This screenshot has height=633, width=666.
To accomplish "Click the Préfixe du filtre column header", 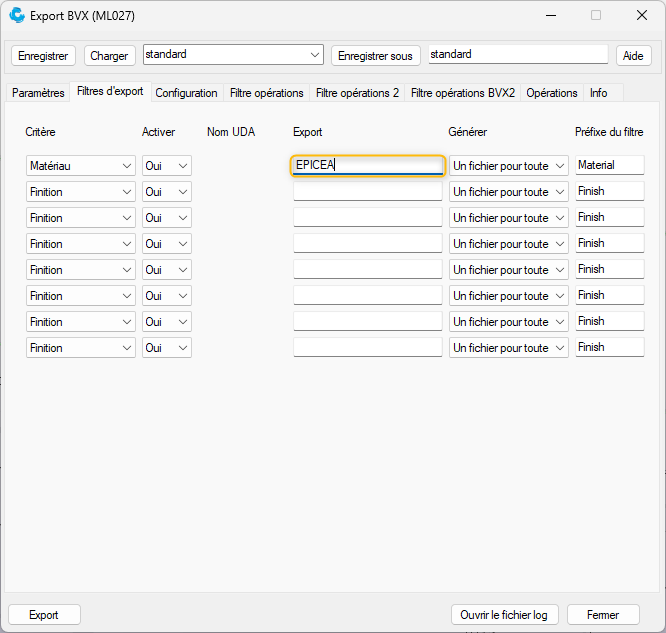I will click(x=609, y=132).
